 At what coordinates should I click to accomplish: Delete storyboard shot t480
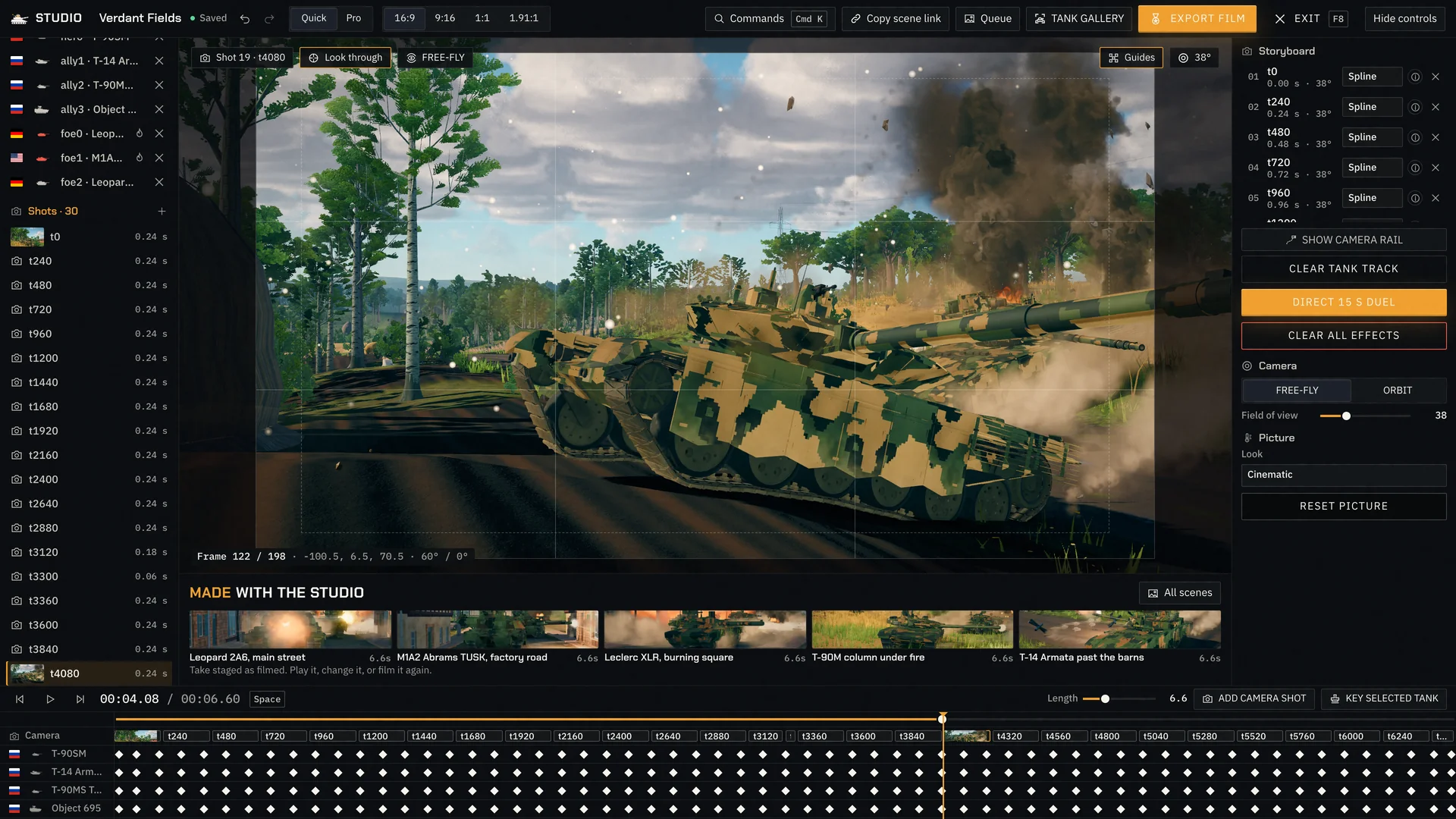(1436, 137)
